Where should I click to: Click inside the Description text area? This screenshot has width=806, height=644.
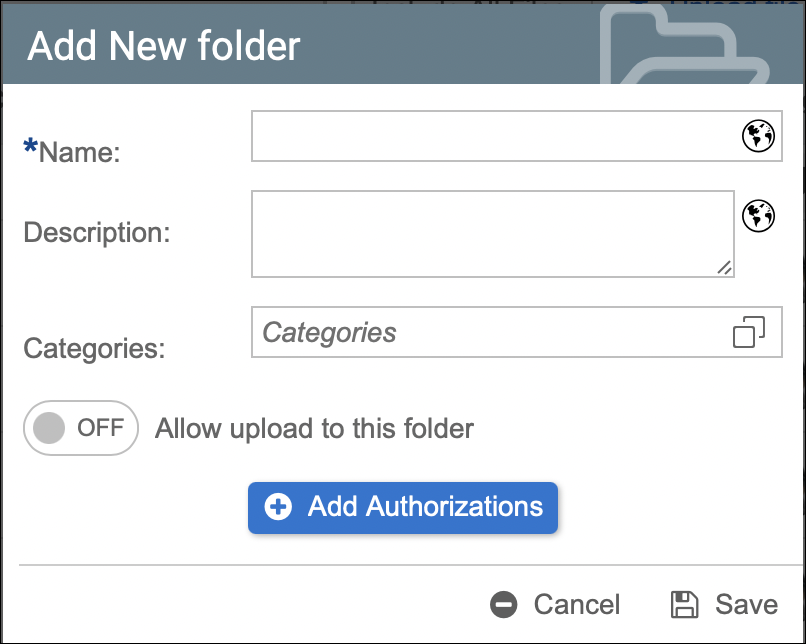(x=490, y=233)
